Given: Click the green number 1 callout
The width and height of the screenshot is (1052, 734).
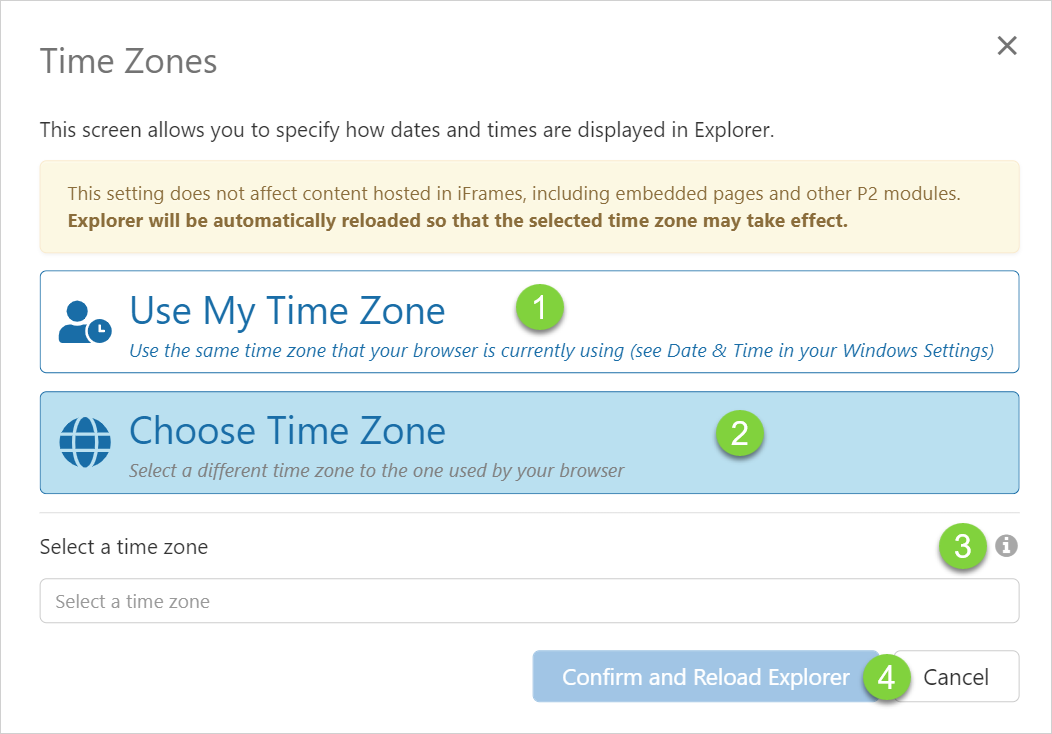Looking at the screenshot, I should tap(540, 309).
